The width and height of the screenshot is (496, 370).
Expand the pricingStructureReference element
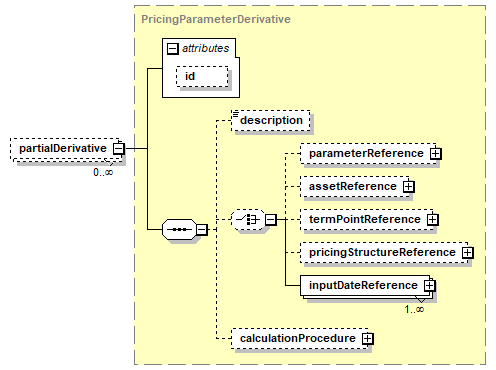(x=467, y=253)
